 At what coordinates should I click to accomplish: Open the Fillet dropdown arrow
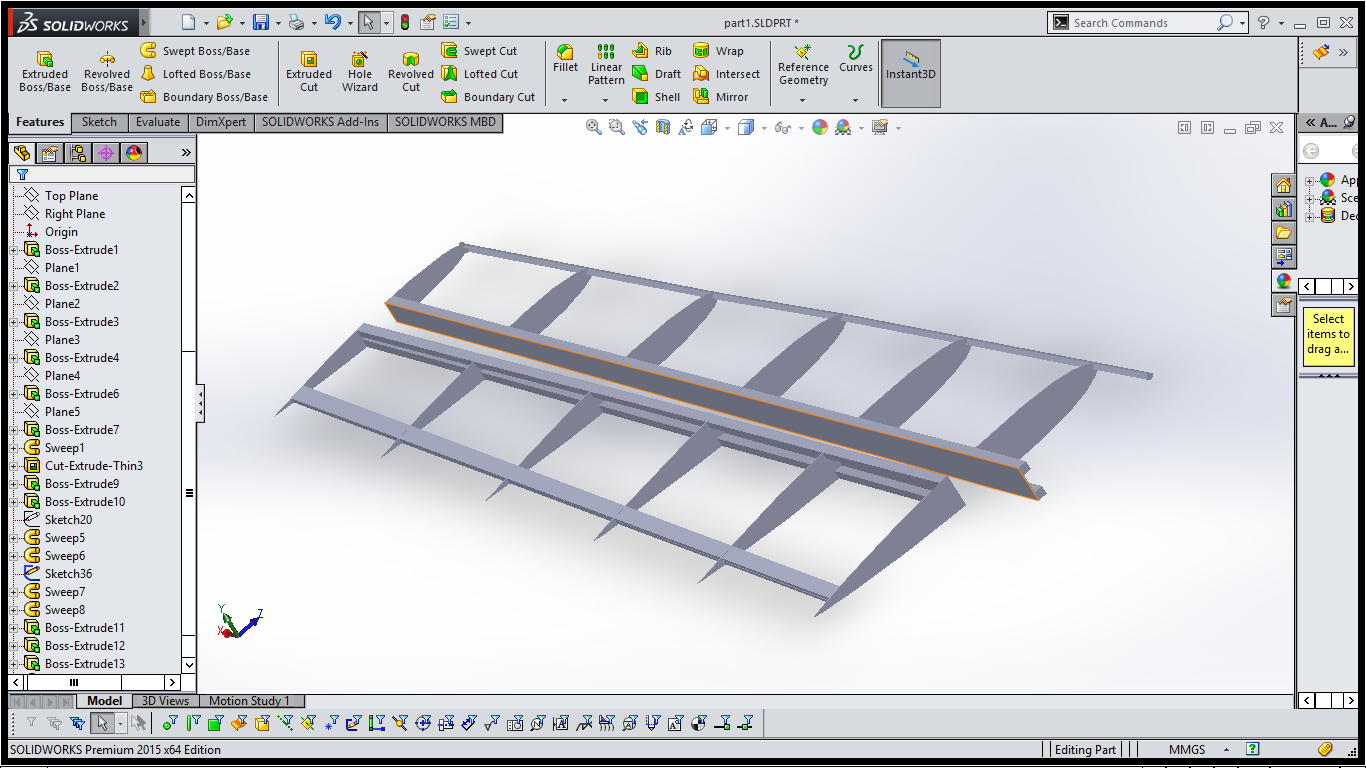click(565, 100)
